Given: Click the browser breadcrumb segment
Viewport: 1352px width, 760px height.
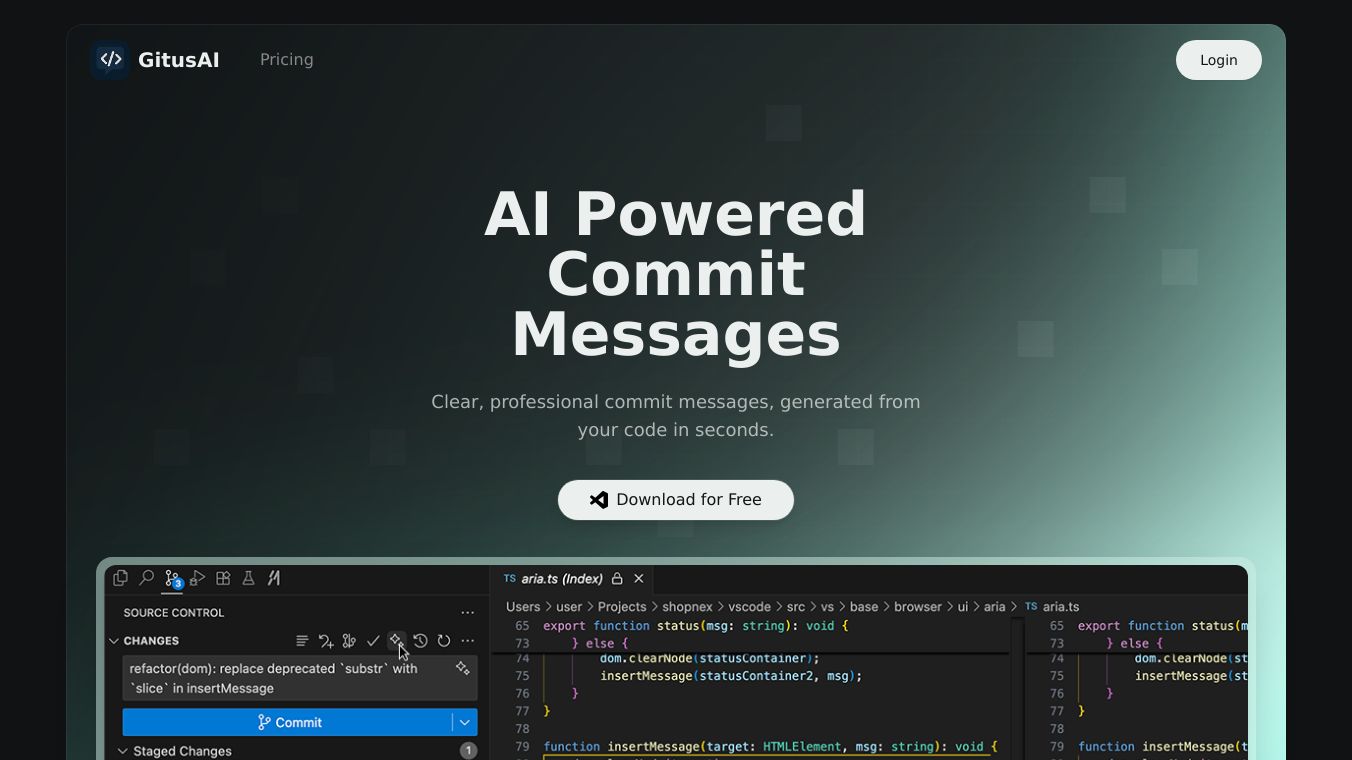Looking at the screenshot, I should pyautogui.click(x=918, y=607).
